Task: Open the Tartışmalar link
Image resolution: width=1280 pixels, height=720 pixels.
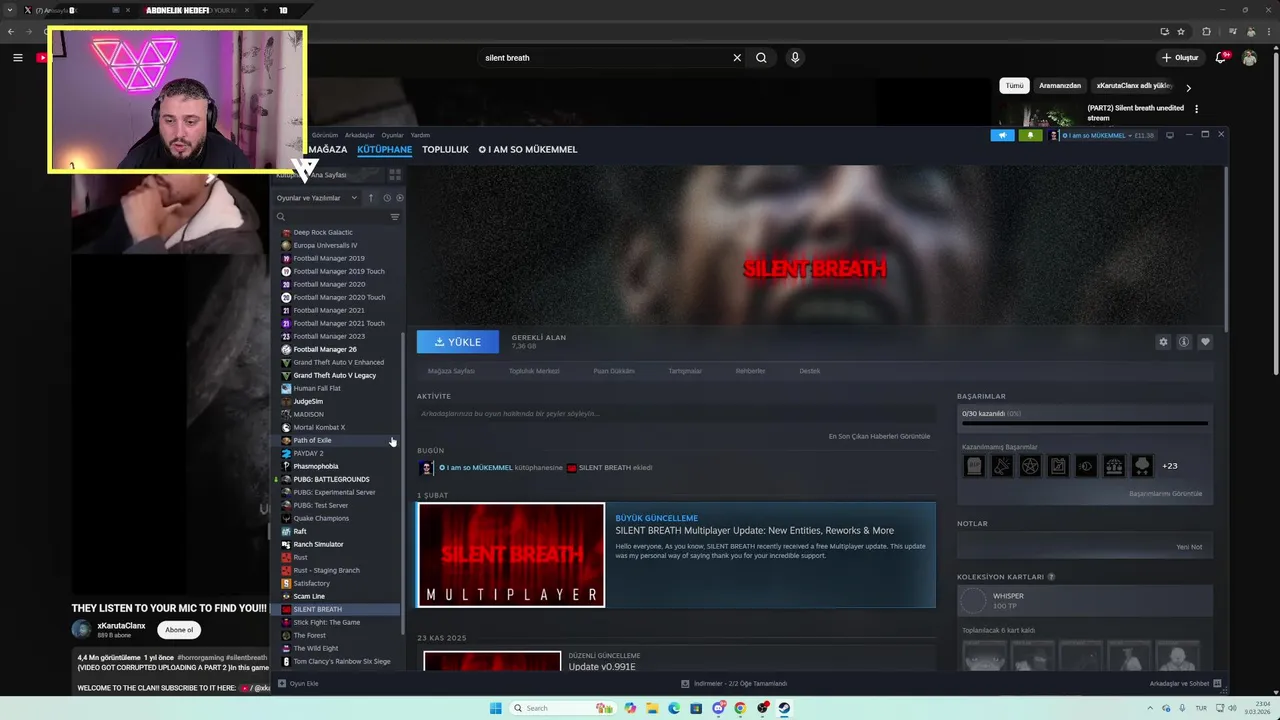Action: tap(685, 371)
